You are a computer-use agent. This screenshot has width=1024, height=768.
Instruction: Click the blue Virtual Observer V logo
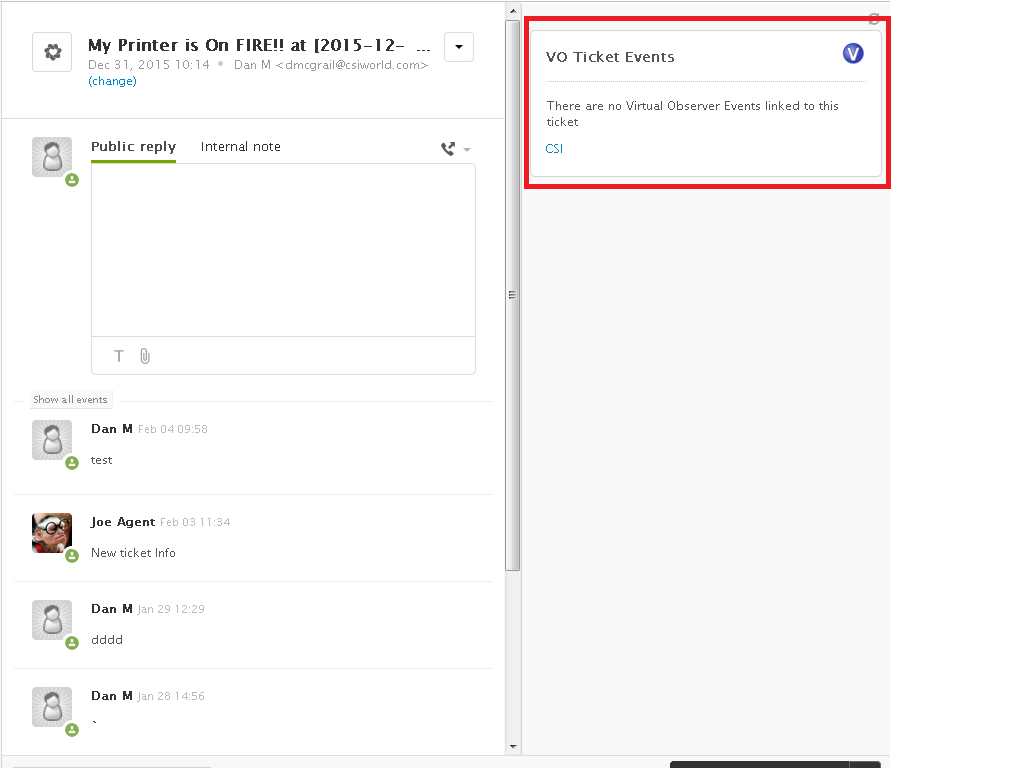tap(853, 54)
